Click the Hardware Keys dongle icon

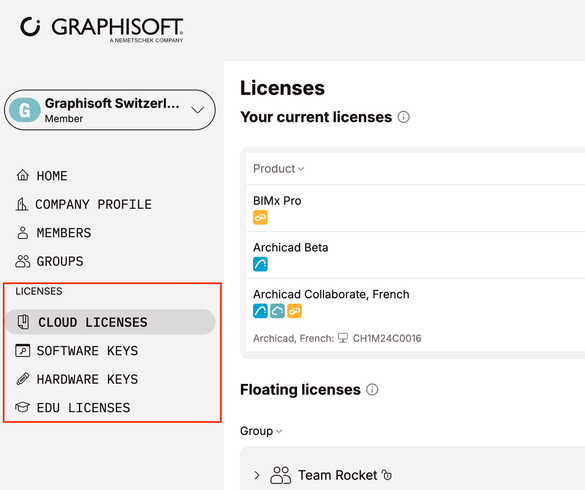click(22, 379)
